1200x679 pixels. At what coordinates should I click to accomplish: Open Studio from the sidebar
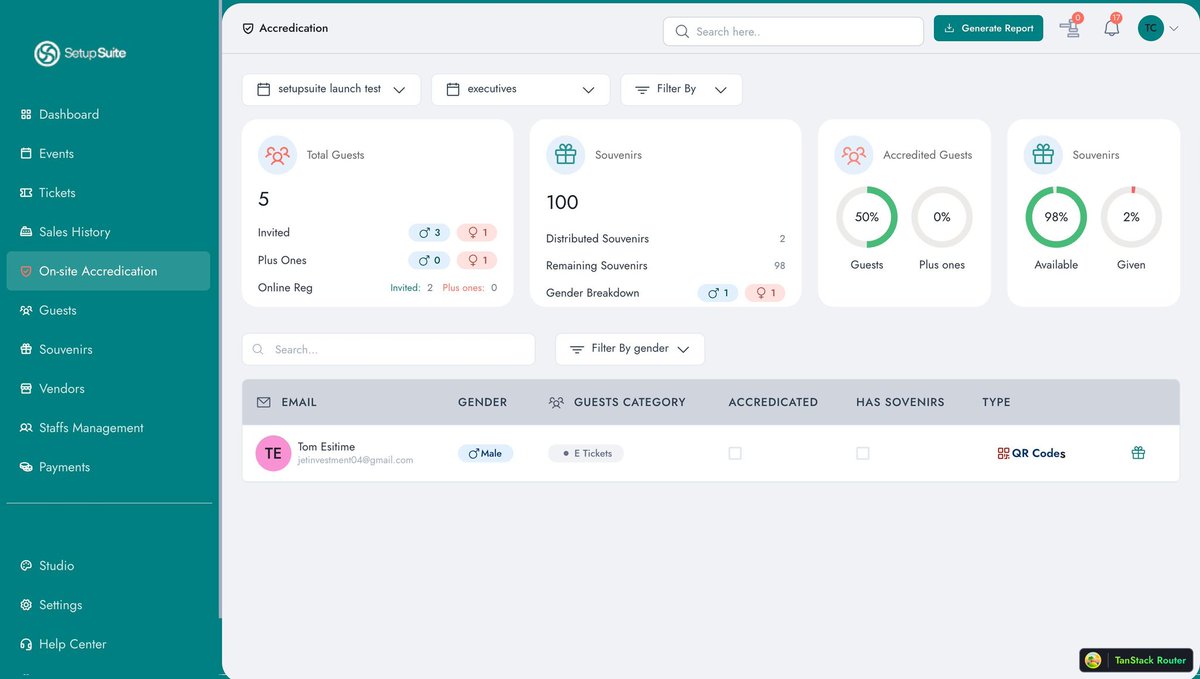[x=55, y=565]
